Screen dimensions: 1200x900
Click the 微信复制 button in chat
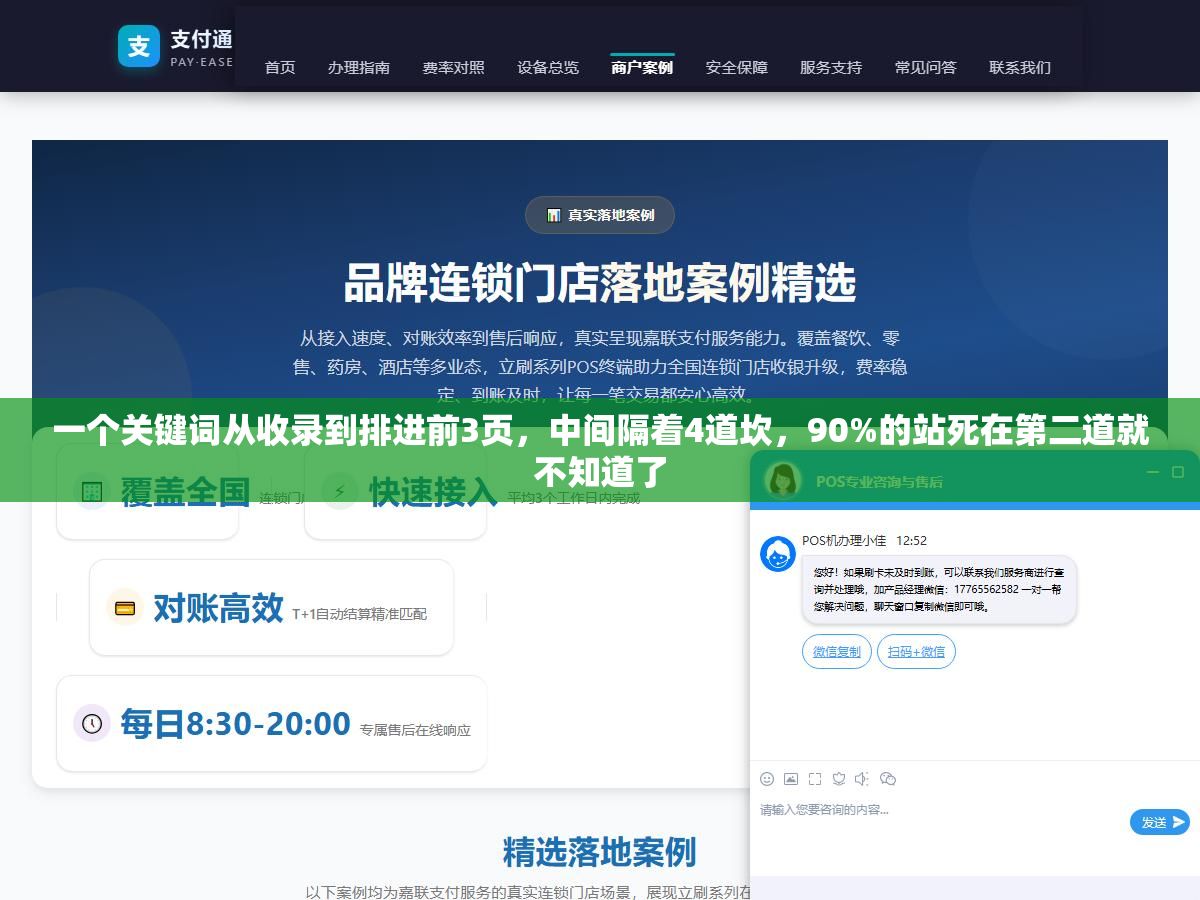(837, 652)
